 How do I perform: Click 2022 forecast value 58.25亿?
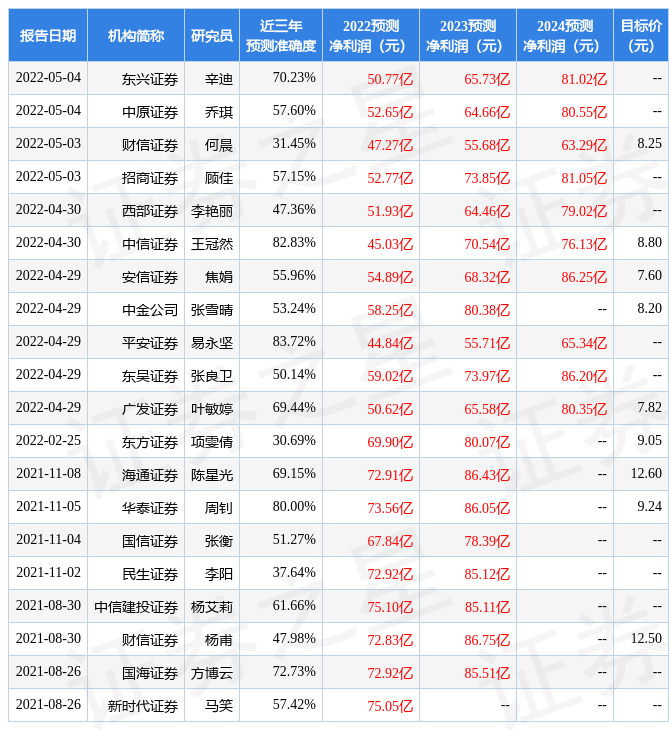click(390, 311)
